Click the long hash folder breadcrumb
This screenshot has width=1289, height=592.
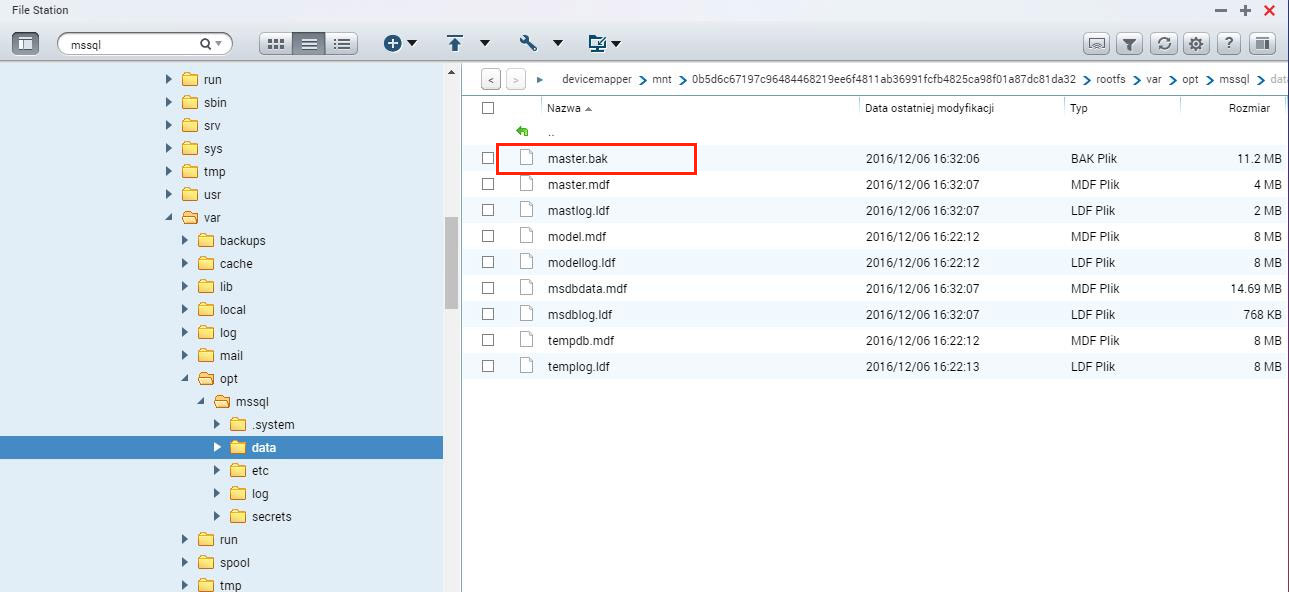pyautogui.click(x=884, y=79)
